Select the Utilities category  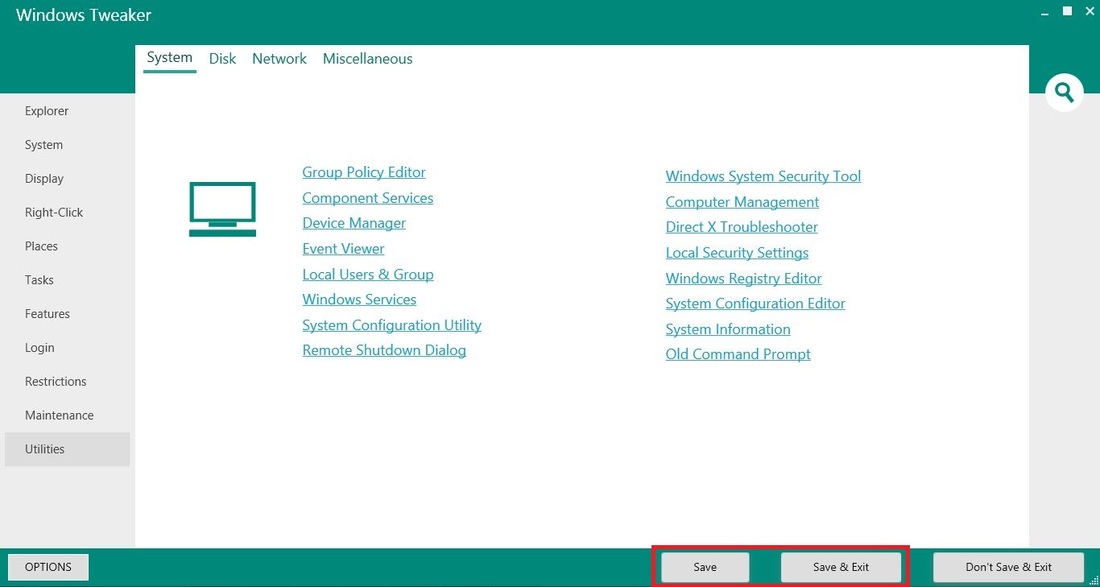67,449
